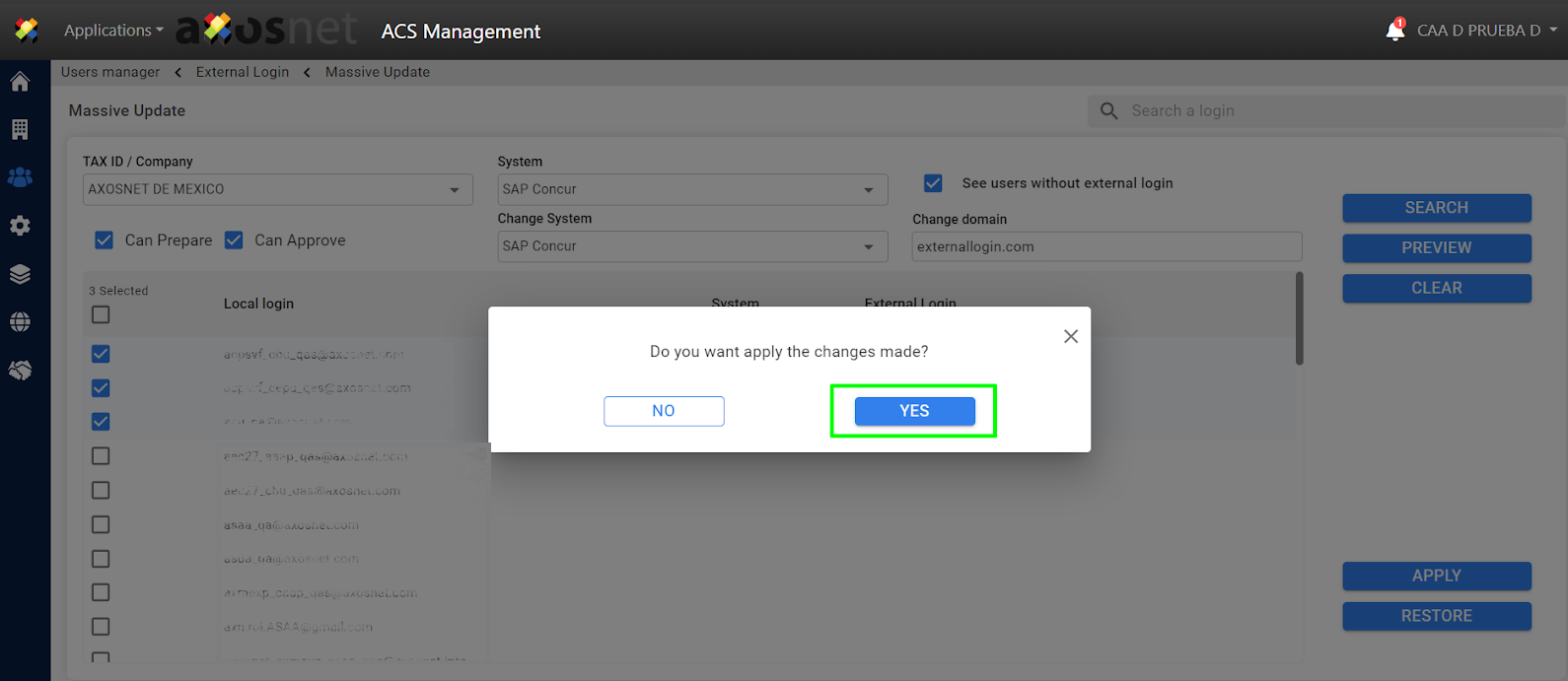This screenshot has height=681, width=1568.
Task: Click the Change domain input field
Action: (x=1105, y=247)
